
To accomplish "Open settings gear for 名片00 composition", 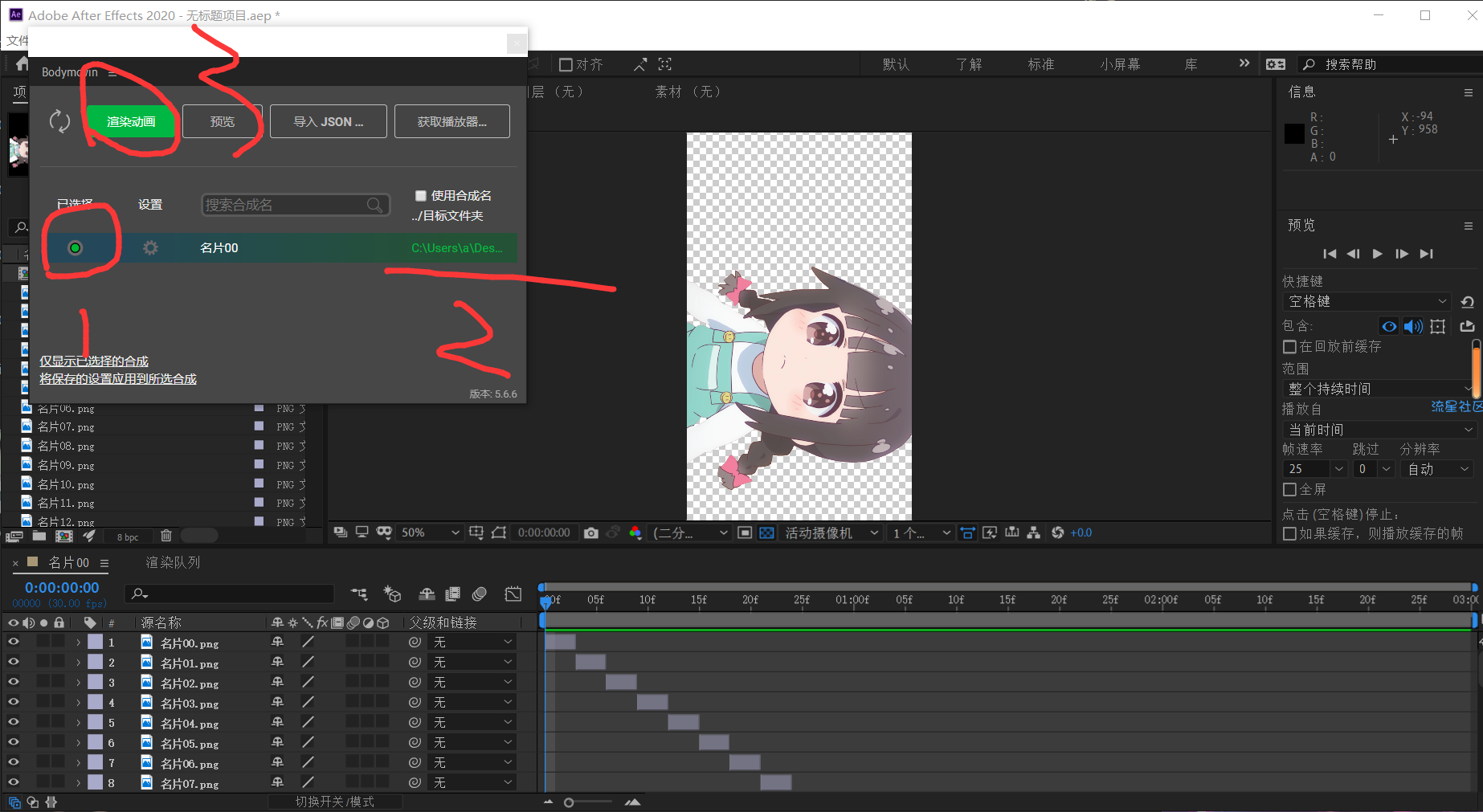I will (150, 247).
